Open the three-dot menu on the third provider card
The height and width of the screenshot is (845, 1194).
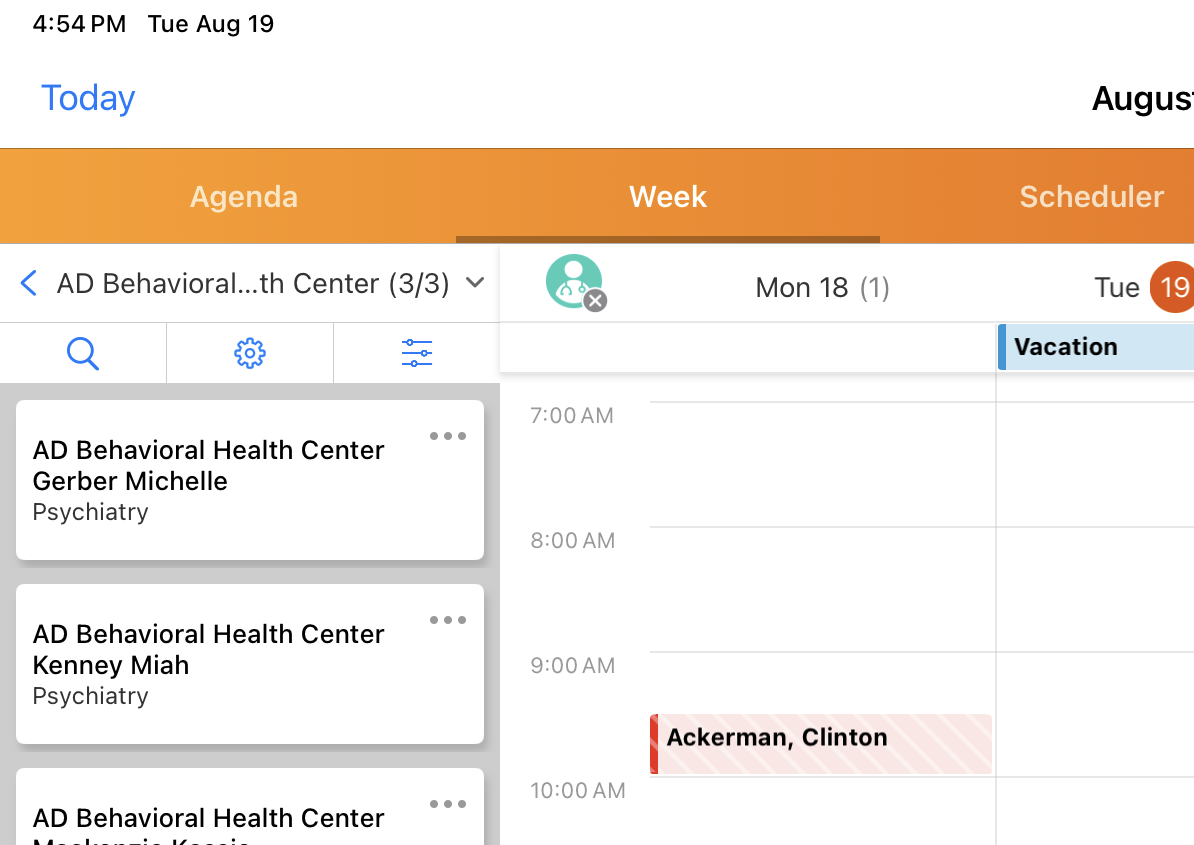pyautogui.click(x=448, y=804)
